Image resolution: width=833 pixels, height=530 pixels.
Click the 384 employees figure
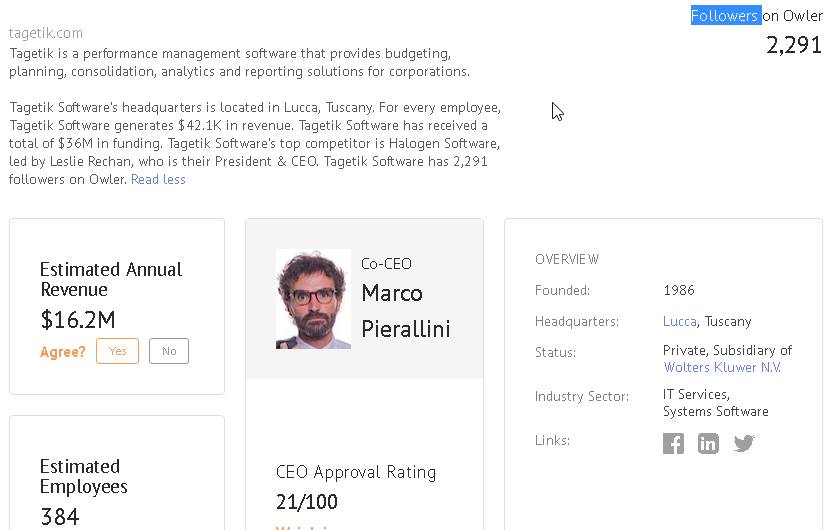point(60,516)
